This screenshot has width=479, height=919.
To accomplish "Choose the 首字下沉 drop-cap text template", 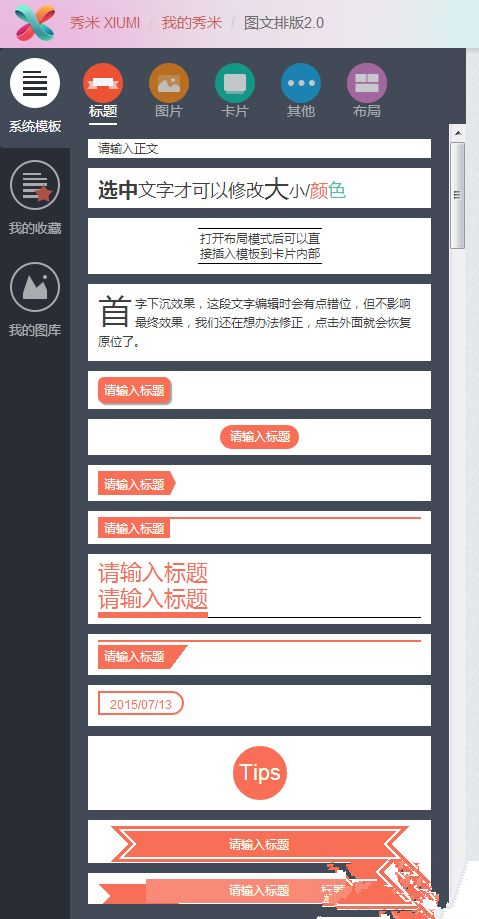I will click(x=259, y=322).
